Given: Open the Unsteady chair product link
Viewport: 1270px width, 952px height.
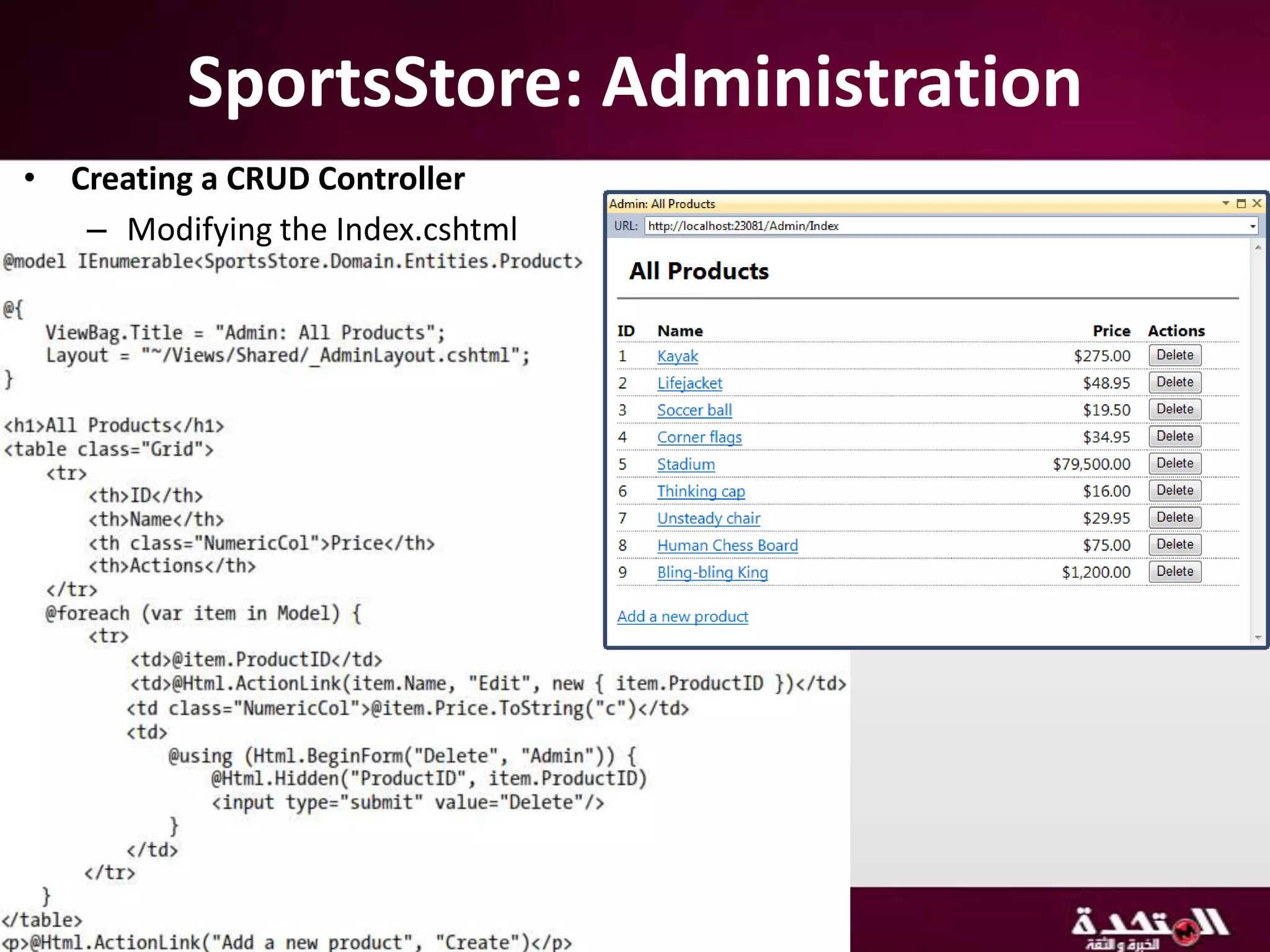Looking at the screenshot, I should (709, 518).
